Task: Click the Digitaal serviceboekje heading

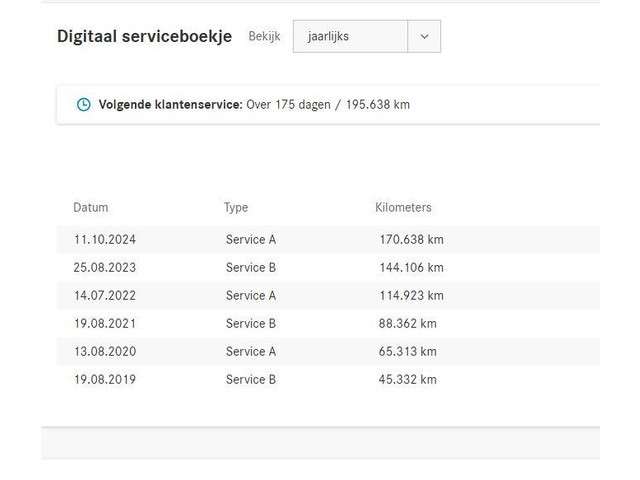Action: (144, 37)
